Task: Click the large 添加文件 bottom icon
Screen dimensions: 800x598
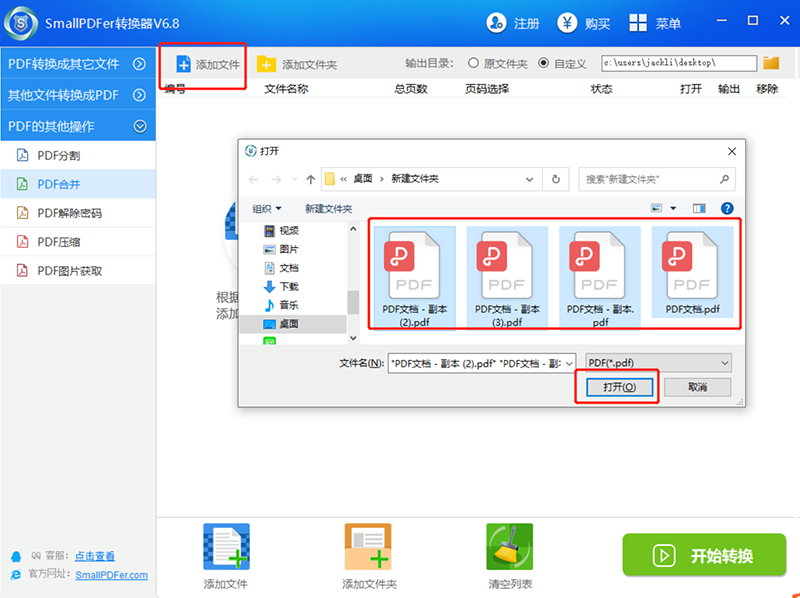Action: coord(226,546)
